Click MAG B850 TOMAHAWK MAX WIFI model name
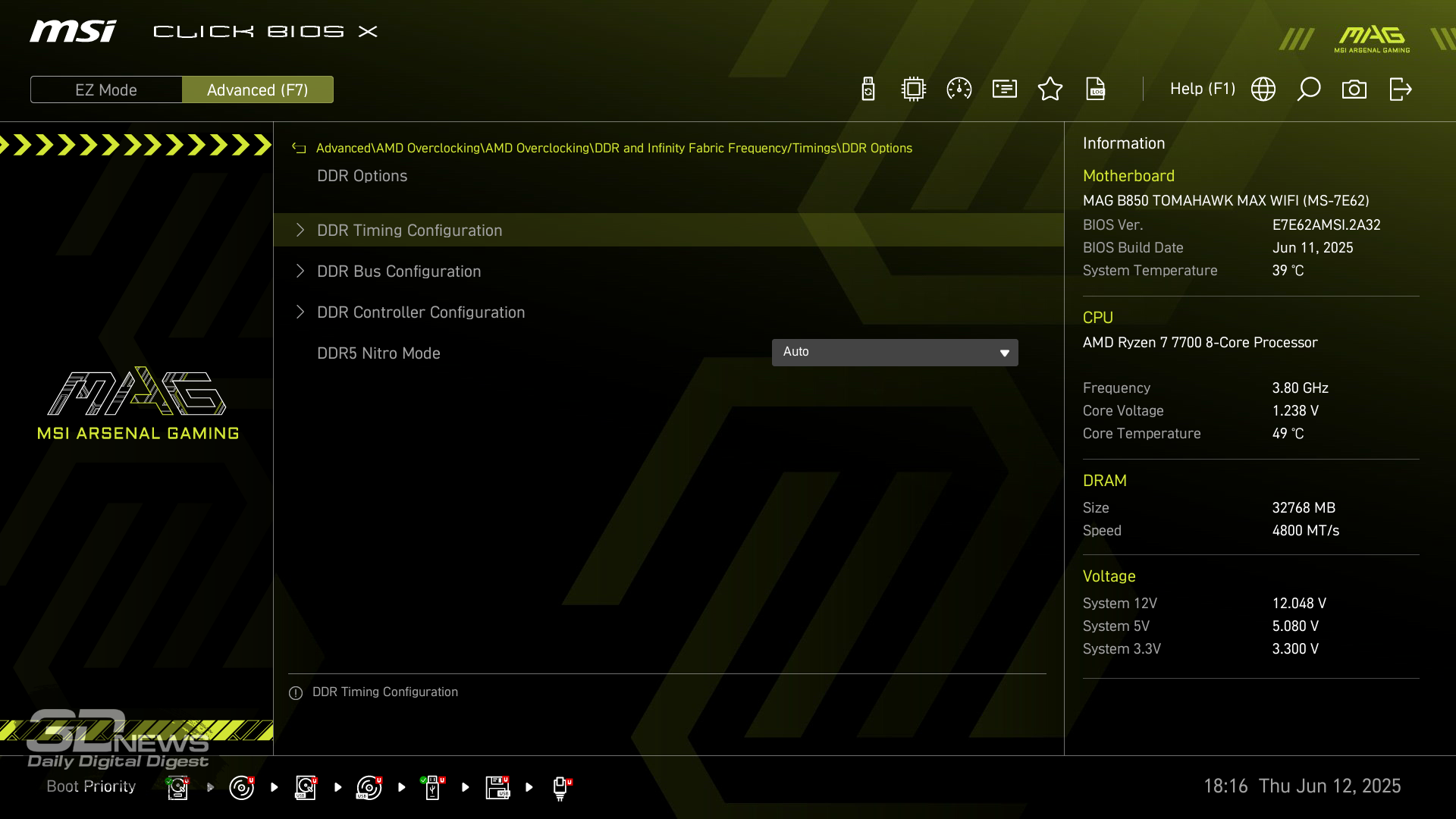Screen dimensions: 1456x819 [1226, 201]
